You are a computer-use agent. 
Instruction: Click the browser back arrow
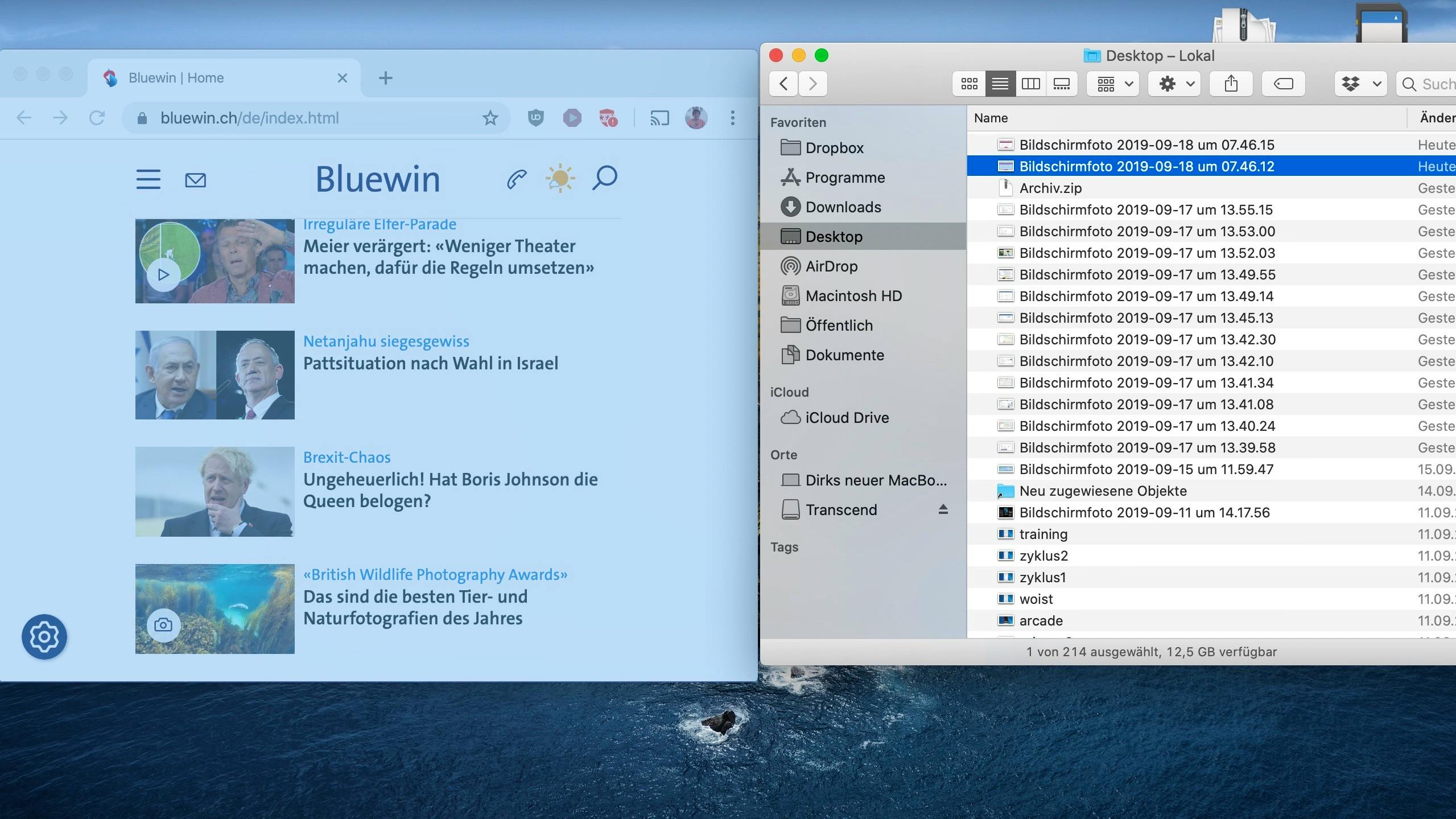(x=24, y=118)
